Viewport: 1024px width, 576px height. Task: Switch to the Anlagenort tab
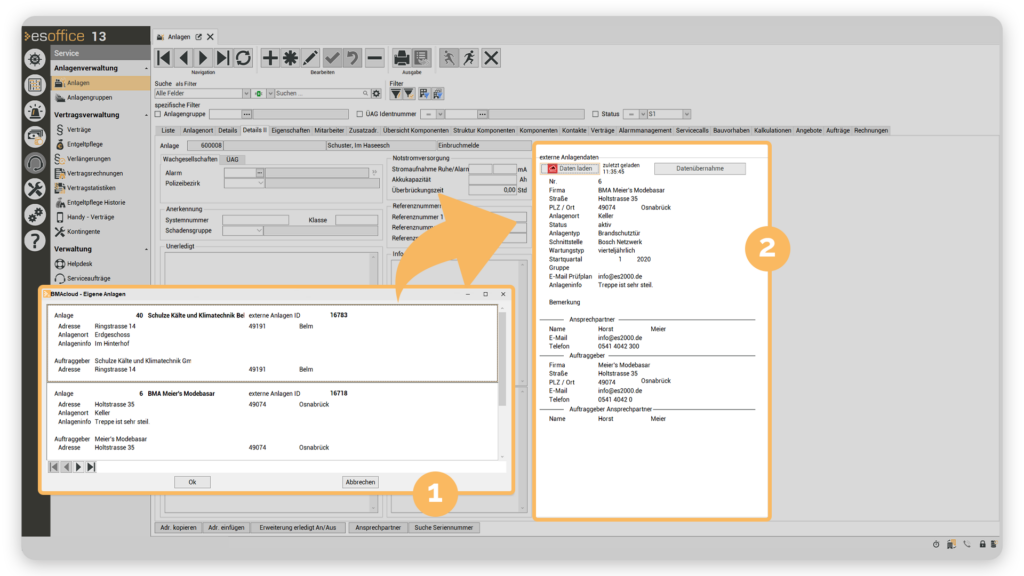[198, 131]
